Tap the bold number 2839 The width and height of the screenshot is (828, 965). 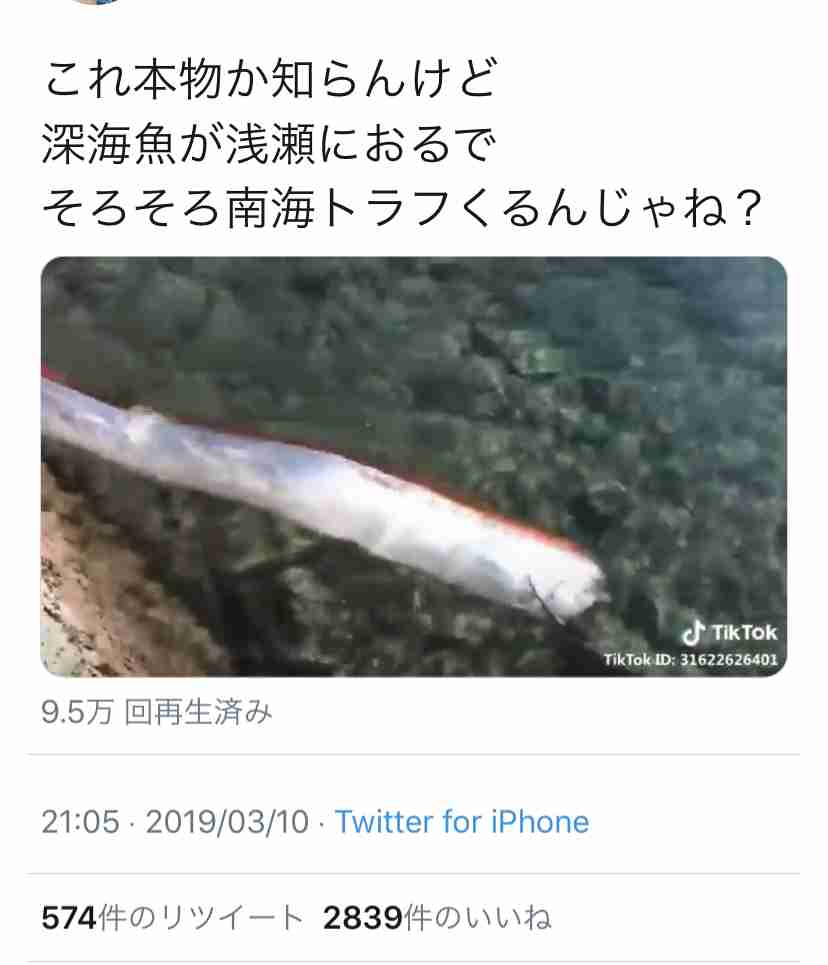pos(363,918)
